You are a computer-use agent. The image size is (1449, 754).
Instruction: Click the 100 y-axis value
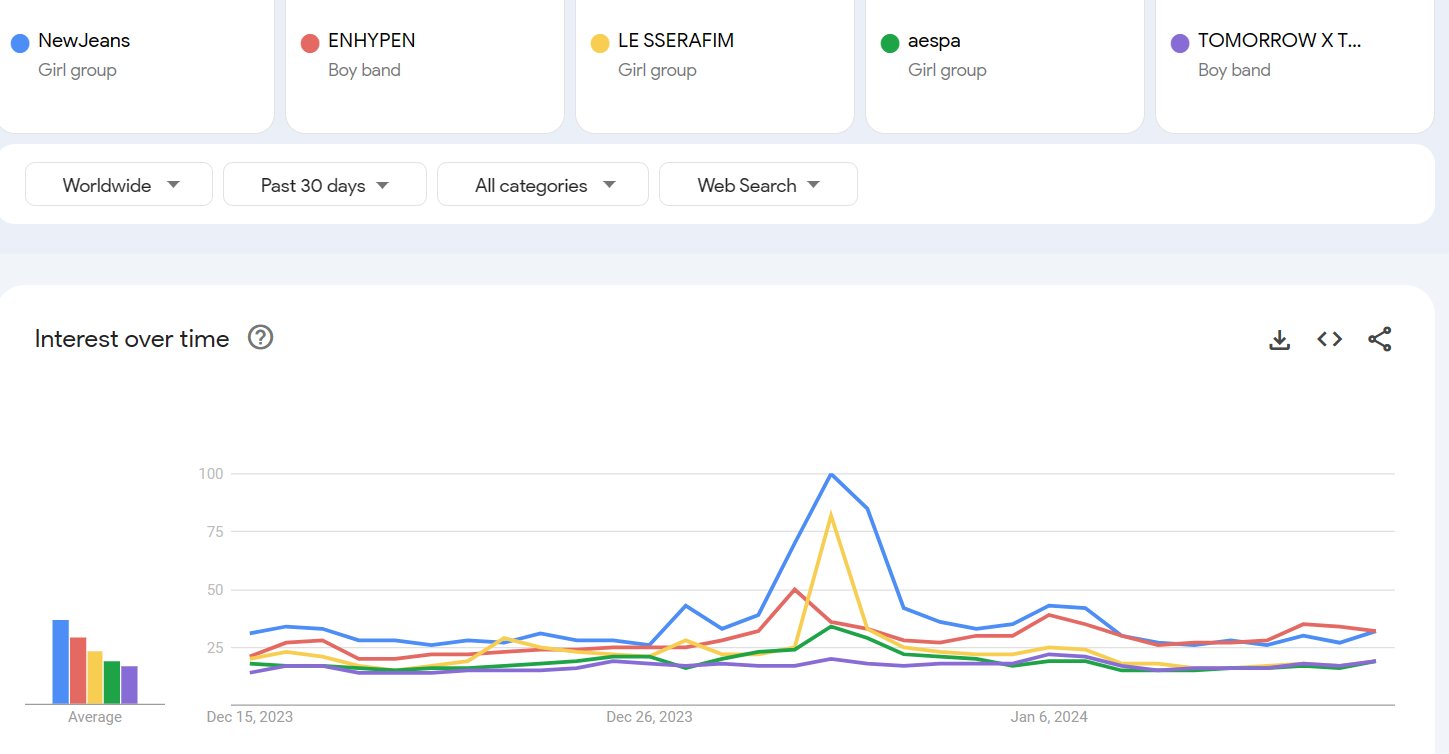click(212, 473)
